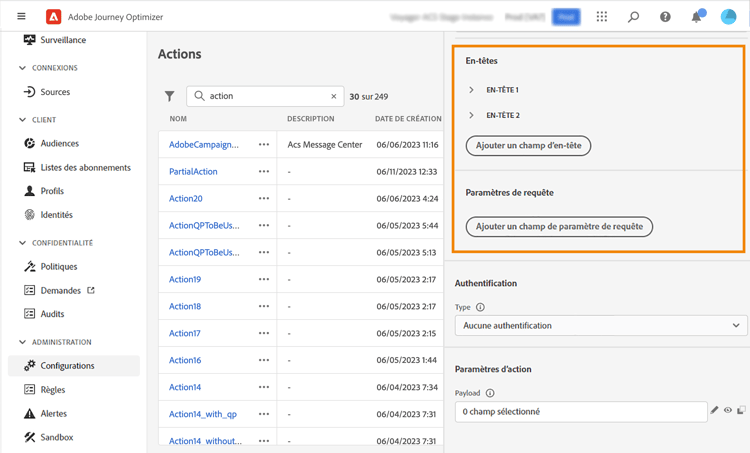Expand the EN-TÊTE 1 header
This screenshot has height=453, width=750.
point(472,90)
